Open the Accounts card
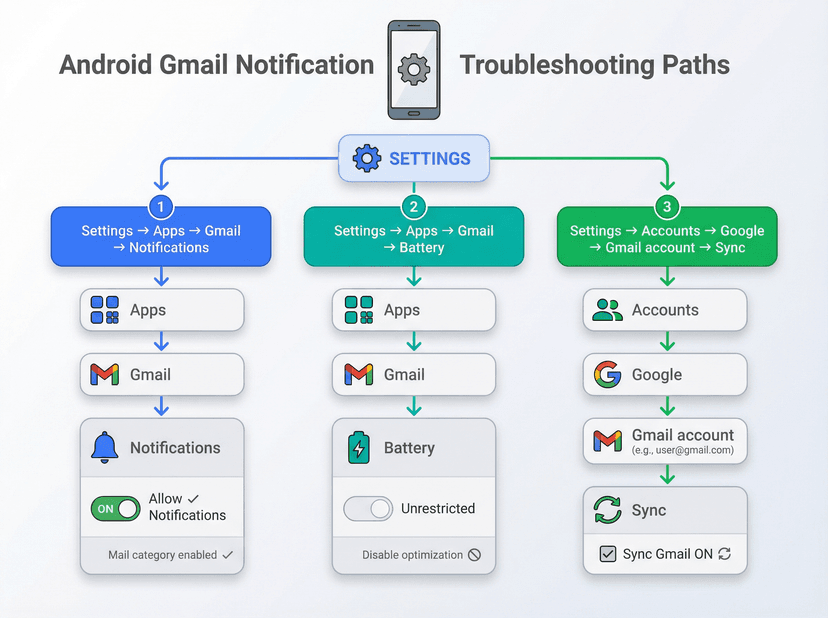The width and height of the screenshot is (828, 618). point(665,310)
